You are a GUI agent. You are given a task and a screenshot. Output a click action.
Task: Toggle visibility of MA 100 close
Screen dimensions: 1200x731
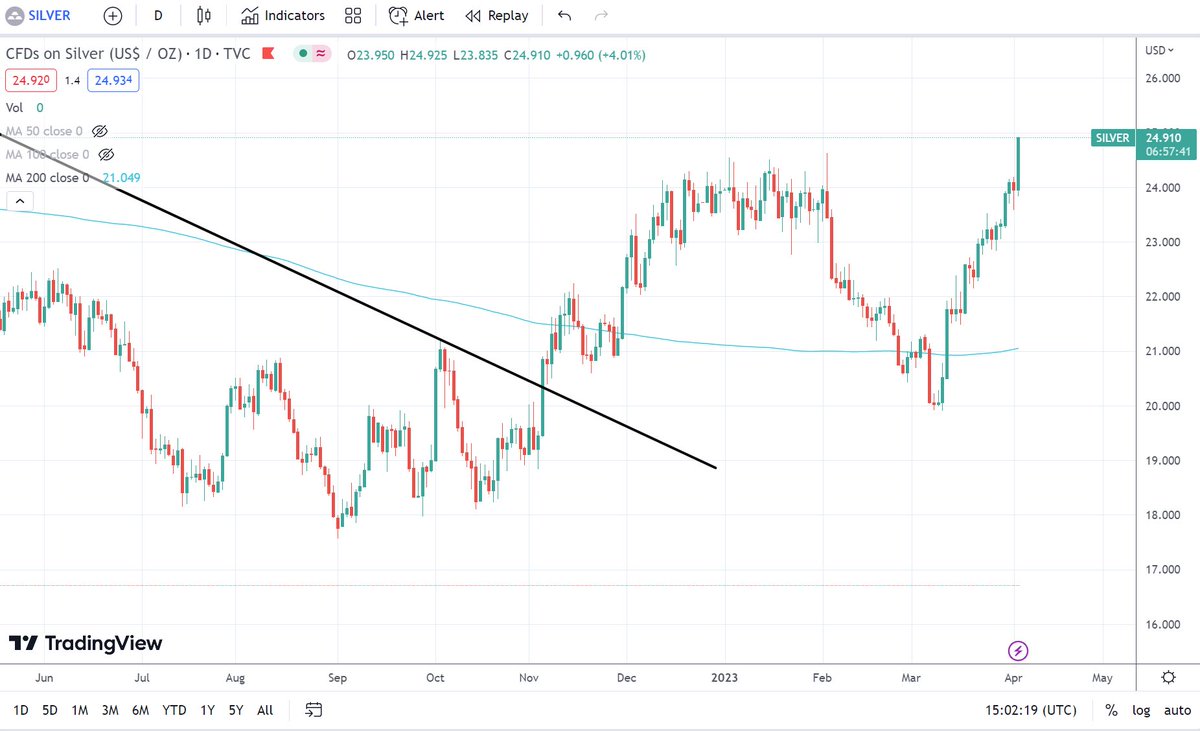pyautogui.click(x=106, y=154)
